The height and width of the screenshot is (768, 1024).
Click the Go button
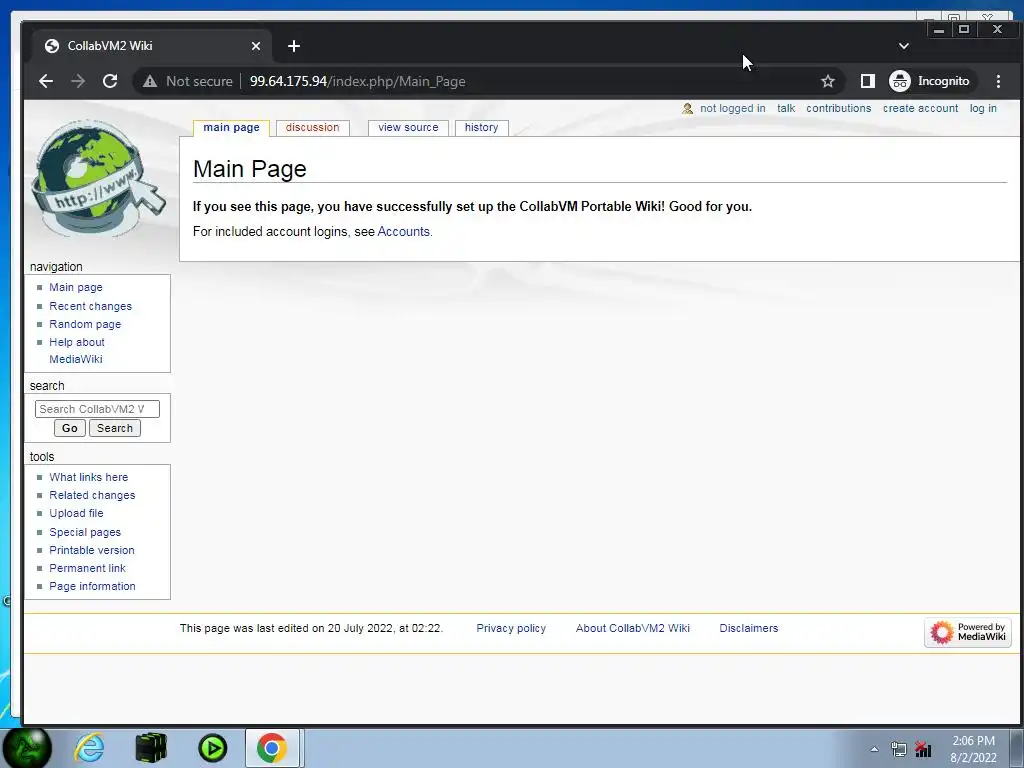[x=70, y=428]
